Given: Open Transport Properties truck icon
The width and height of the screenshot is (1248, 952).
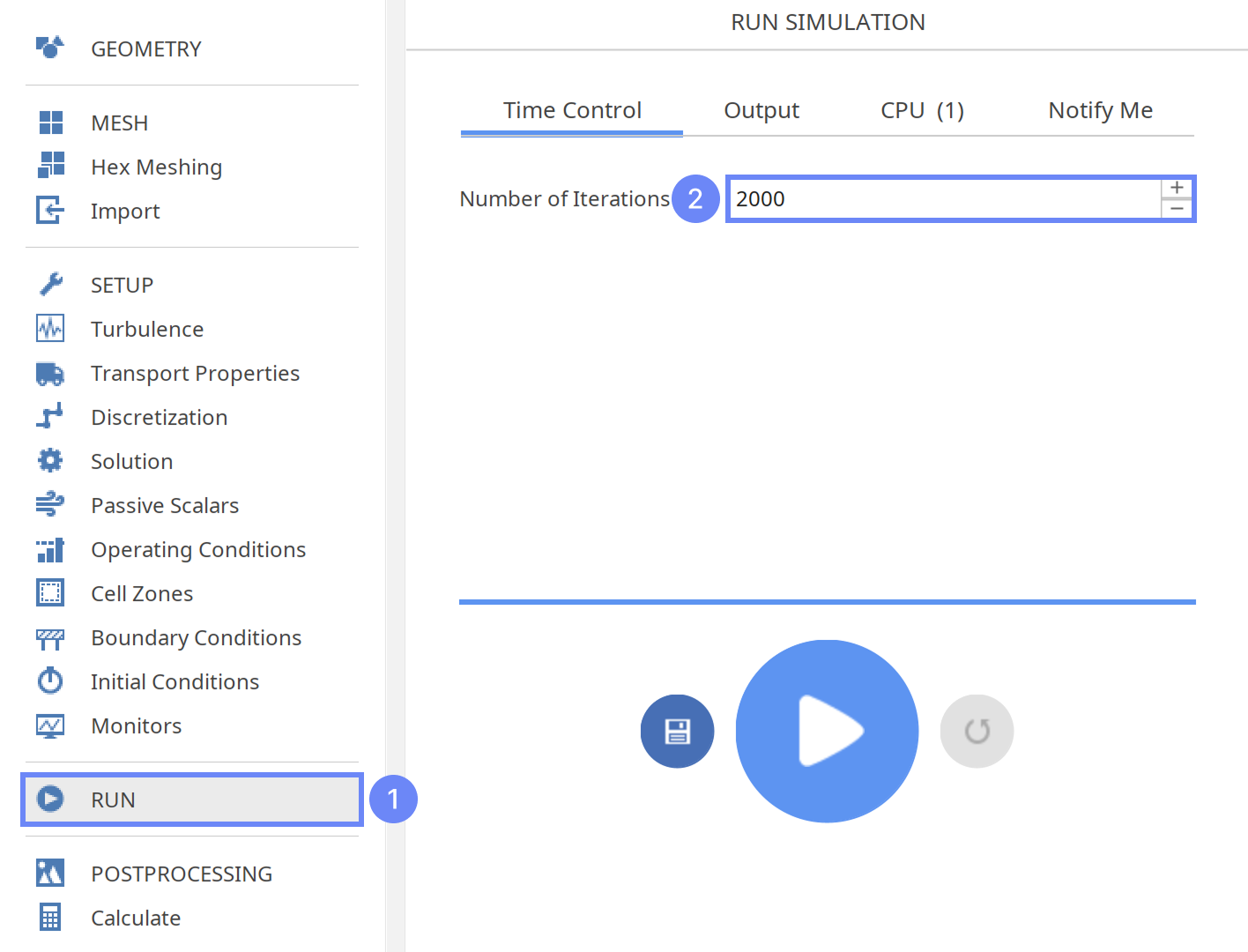Looking at the screenshot, I should click(50, 374).
